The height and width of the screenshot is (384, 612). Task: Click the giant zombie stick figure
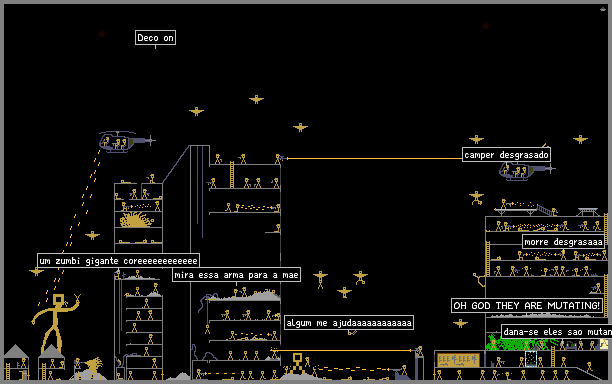tap(55, 323)
